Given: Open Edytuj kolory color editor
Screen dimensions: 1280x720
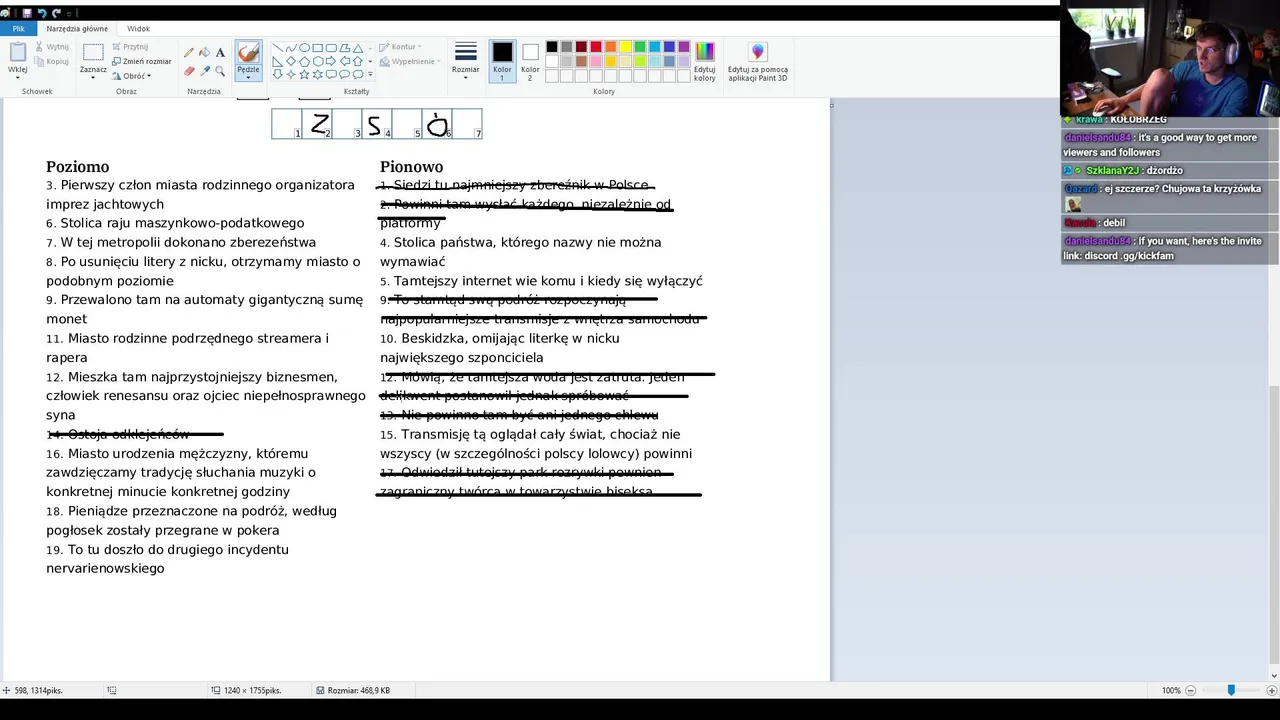Looking at the screenshot, I should pyautogui.click(x=705, y=62).
